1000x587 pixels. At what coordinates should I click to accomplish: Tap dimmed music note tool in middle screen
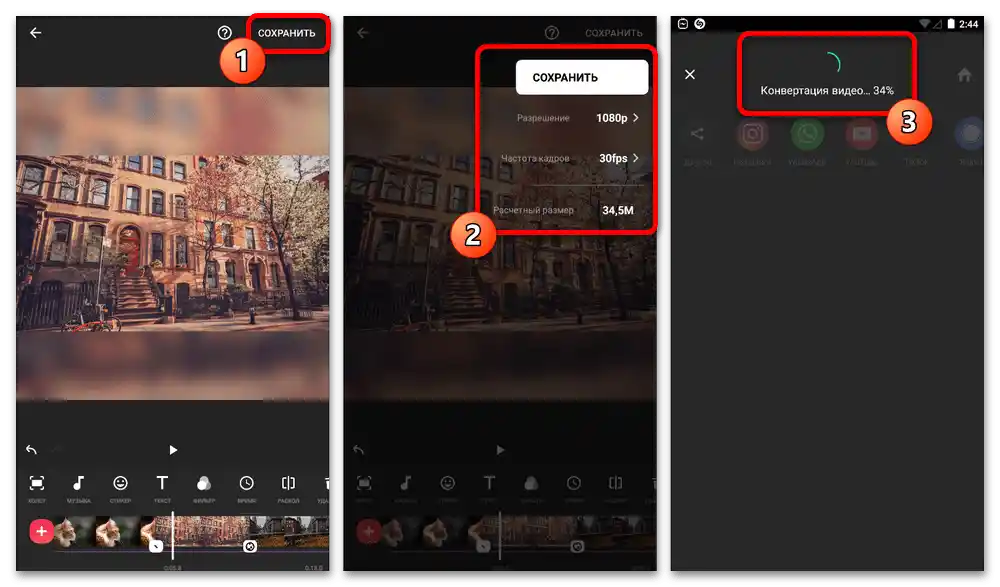click(406, 483)
